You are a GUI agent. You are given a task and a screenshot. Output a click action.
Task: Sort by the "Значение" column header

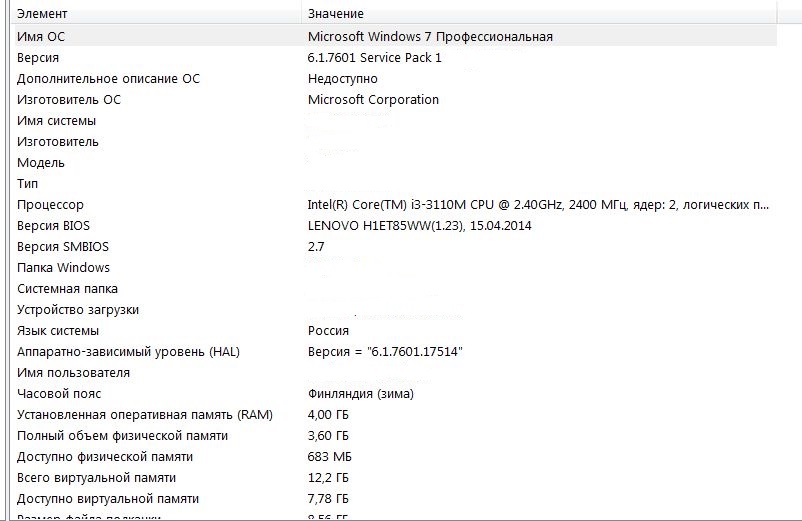pos(336,14)
